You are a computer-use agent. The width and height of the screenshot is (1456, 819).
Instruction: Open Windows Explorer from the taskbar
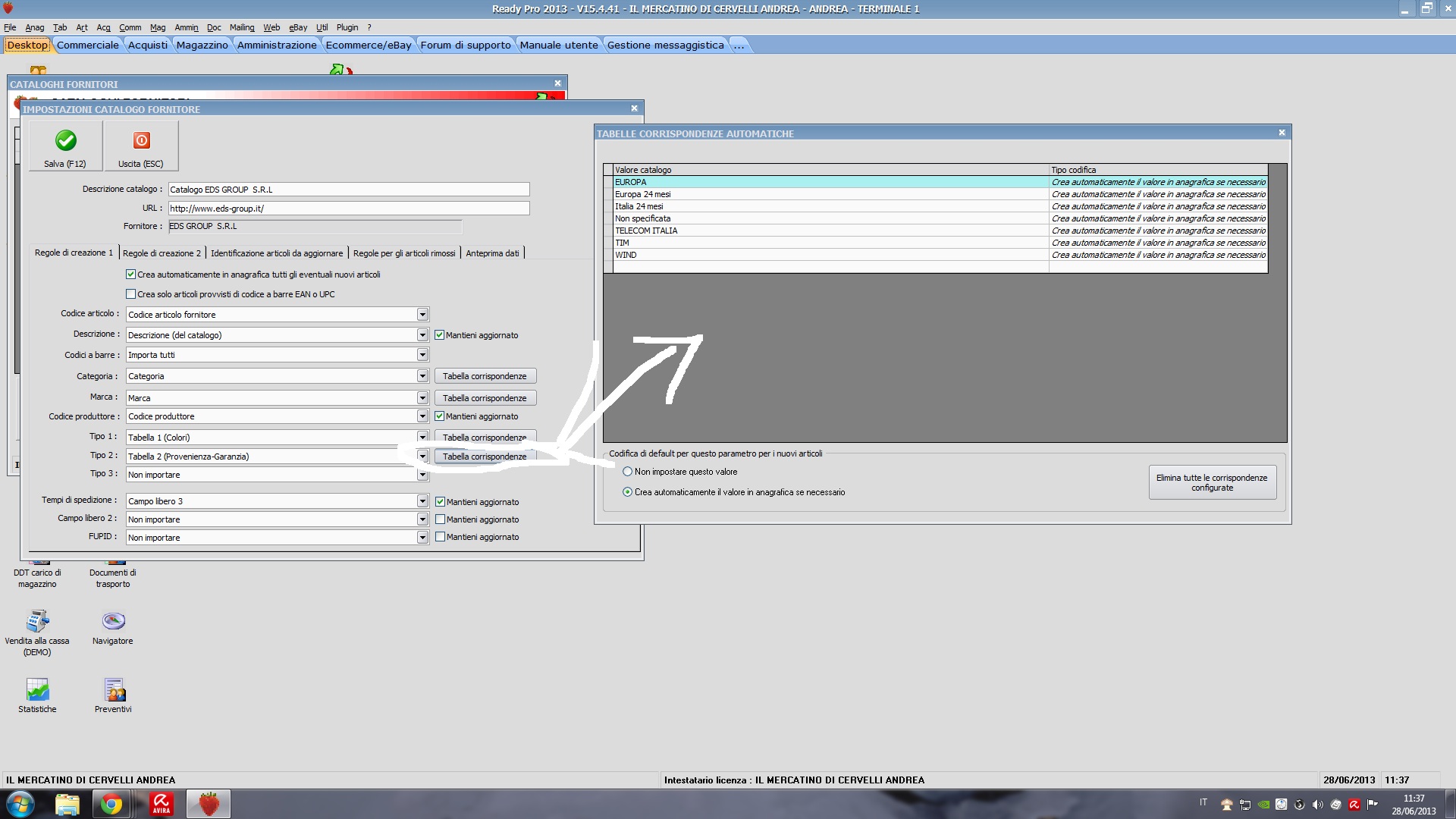[67, 804]
